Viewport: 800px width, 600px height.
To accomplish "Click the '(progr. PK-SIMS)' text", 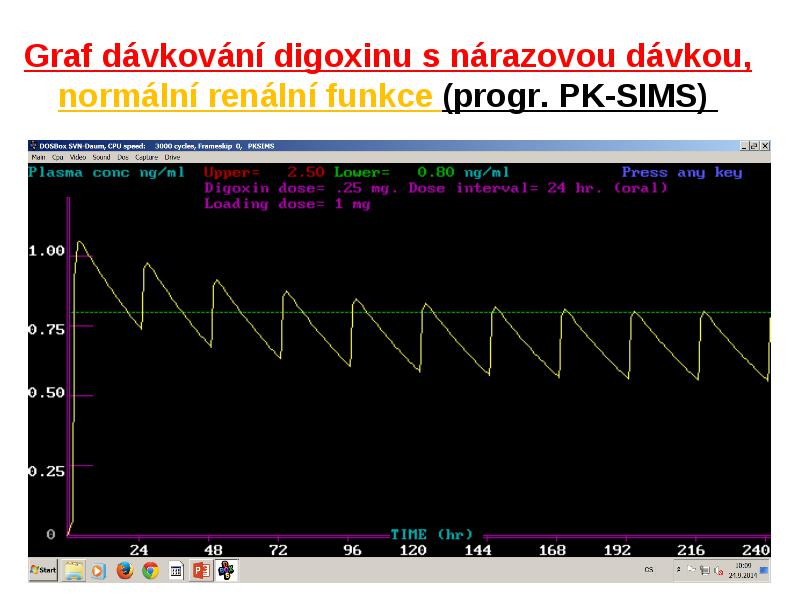I will click(575, 96).
